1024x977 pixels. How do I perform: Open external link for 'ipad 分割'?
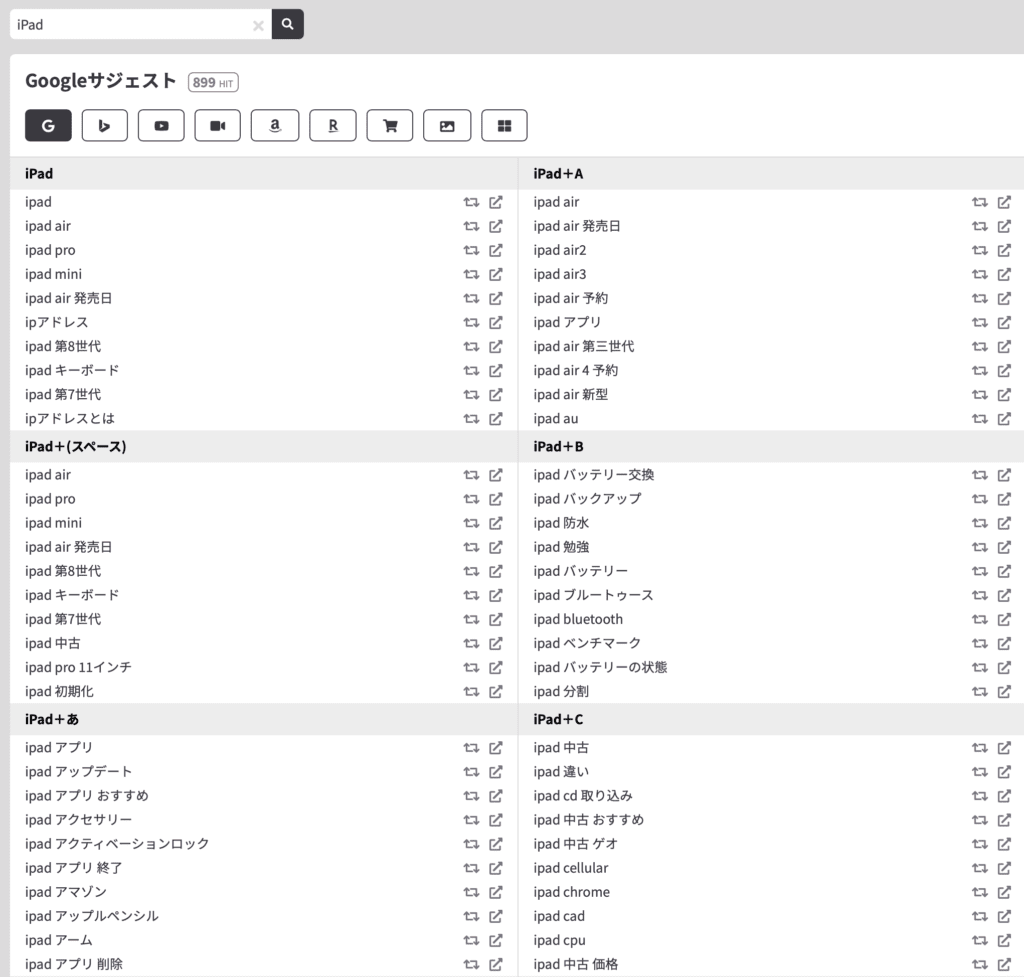point(1004,692)
